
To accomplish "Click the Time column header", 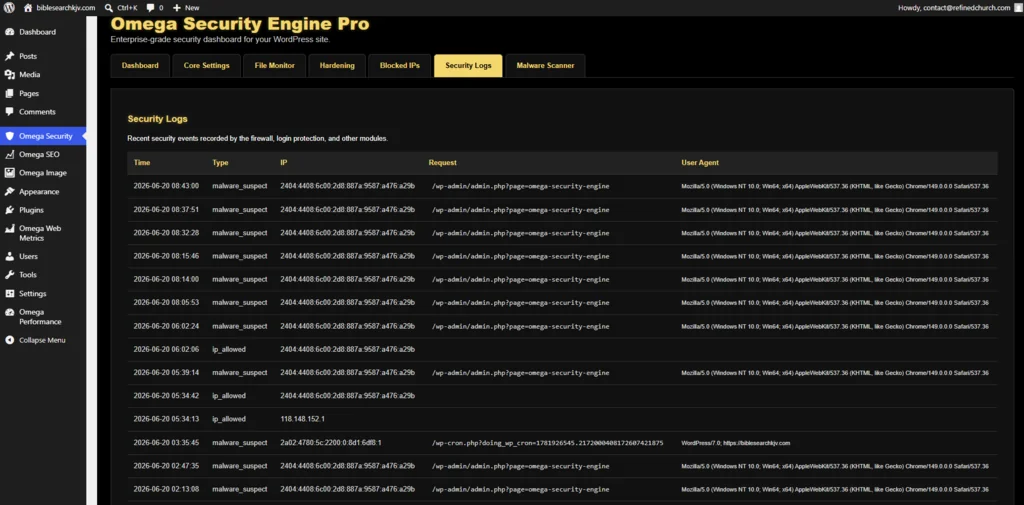I will (x=142, y=163).
